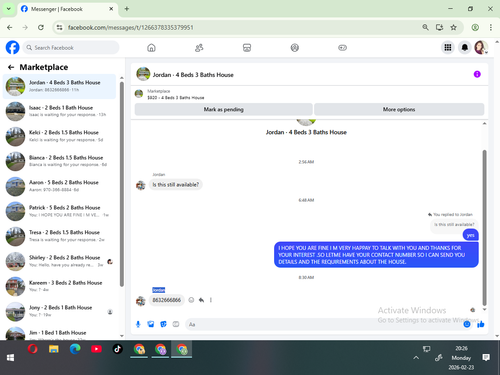Click the More options button
The width and height of the screenshot is (500, 375).
click(399, 109)
